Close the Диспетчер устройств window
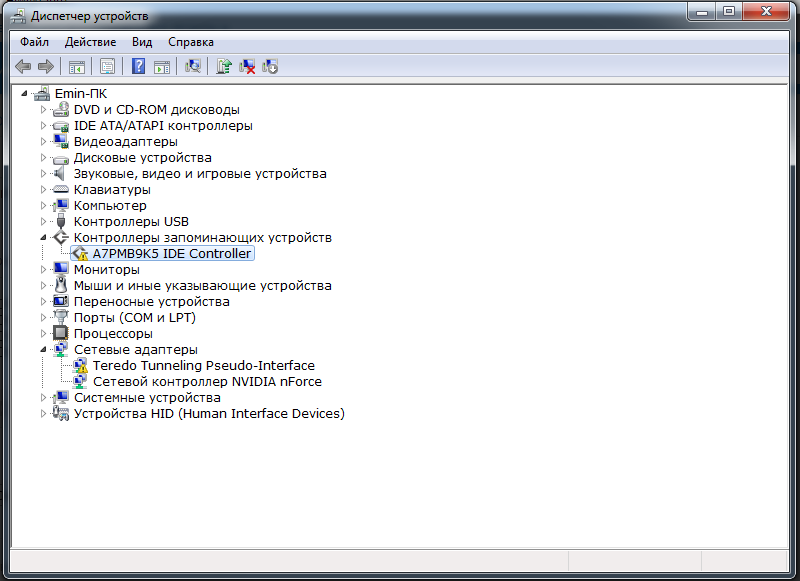The height and width of the screenshot is (581, 800). (766, 11)
